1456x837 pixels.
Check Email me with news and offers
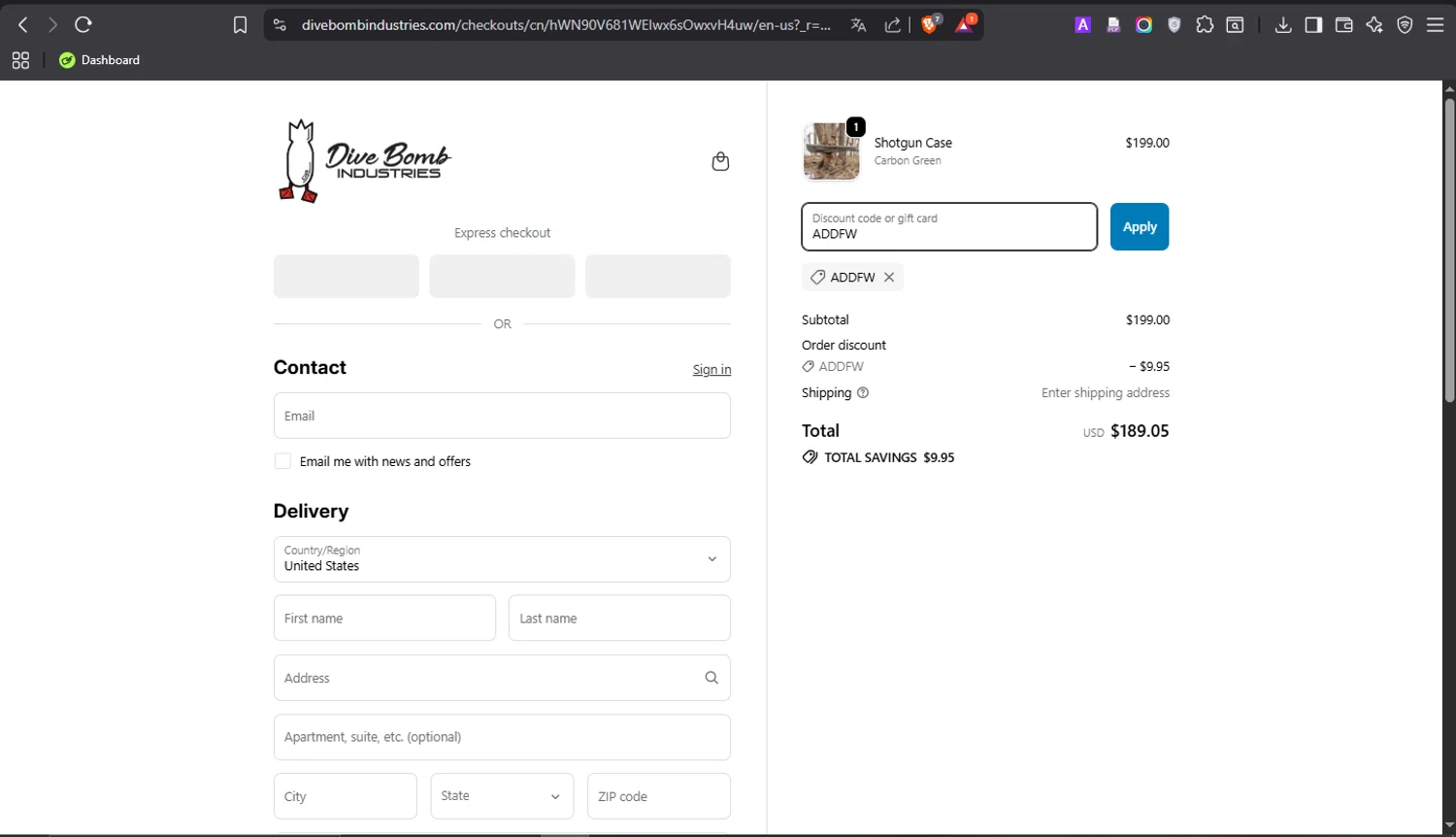(x=282, y=461)
